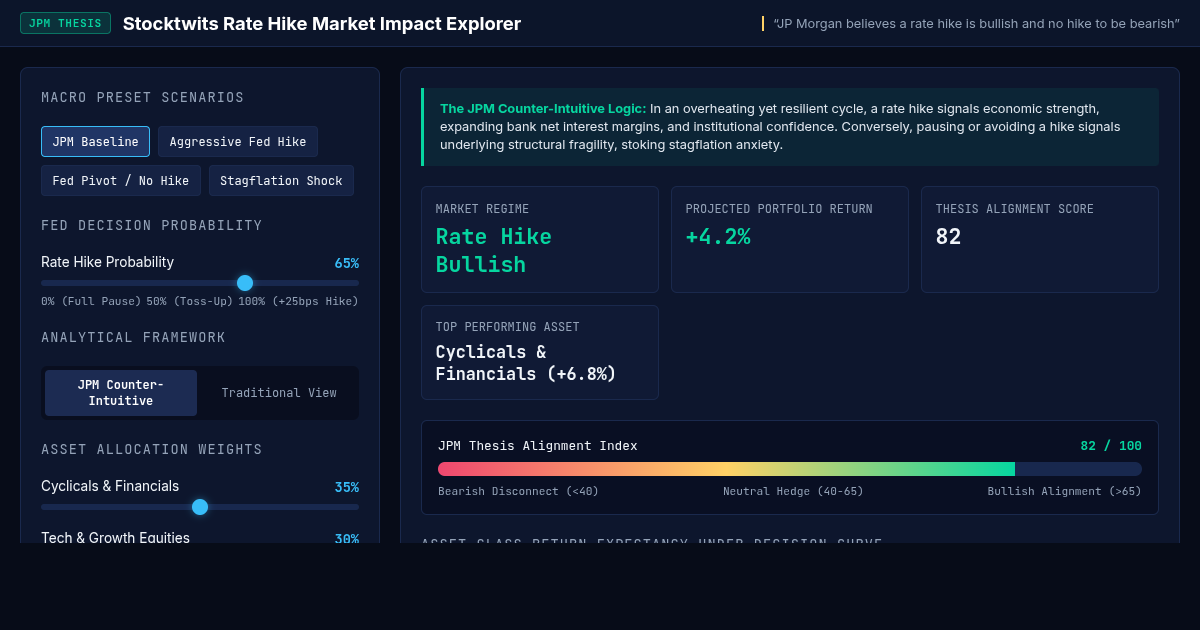
Task: Adjust the Cyclicals & Financials weight slider
Action: (x=200, y=507)
